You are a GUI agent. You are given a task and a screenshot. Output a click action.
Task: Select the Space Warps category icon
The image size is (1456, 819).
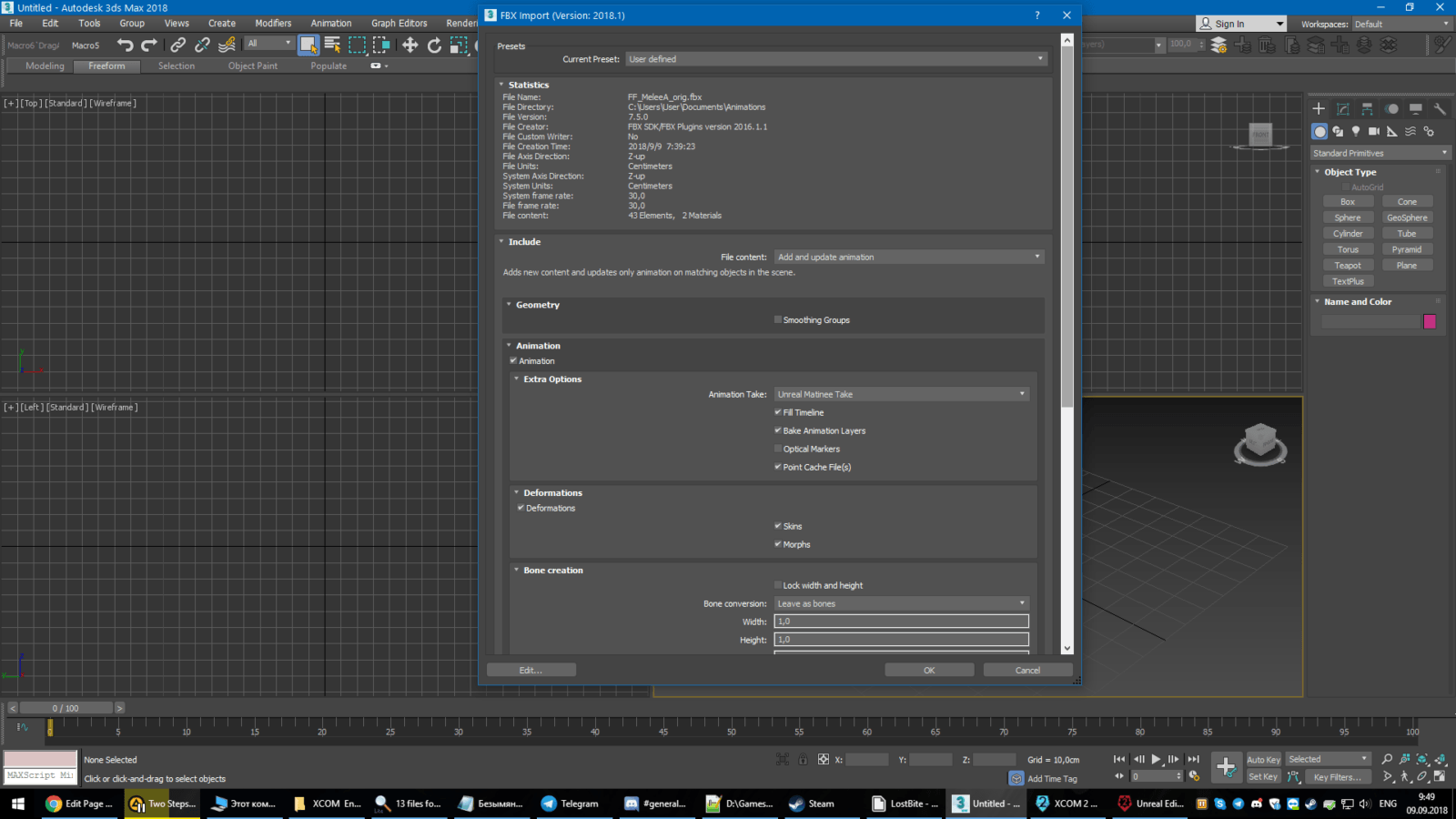point(1410,131)
